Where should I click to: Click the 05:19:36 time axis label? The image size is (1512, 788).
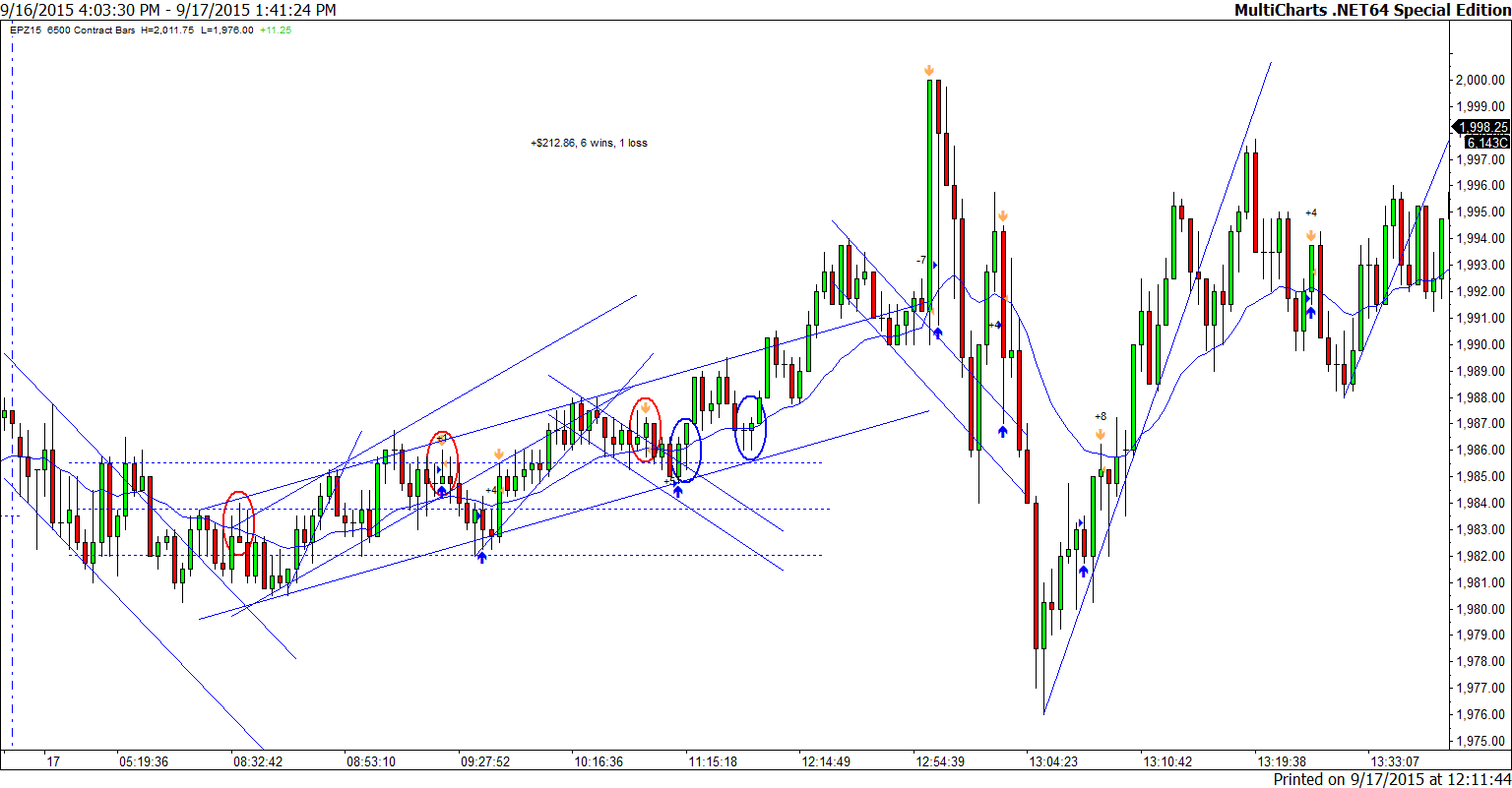[144, 761]
